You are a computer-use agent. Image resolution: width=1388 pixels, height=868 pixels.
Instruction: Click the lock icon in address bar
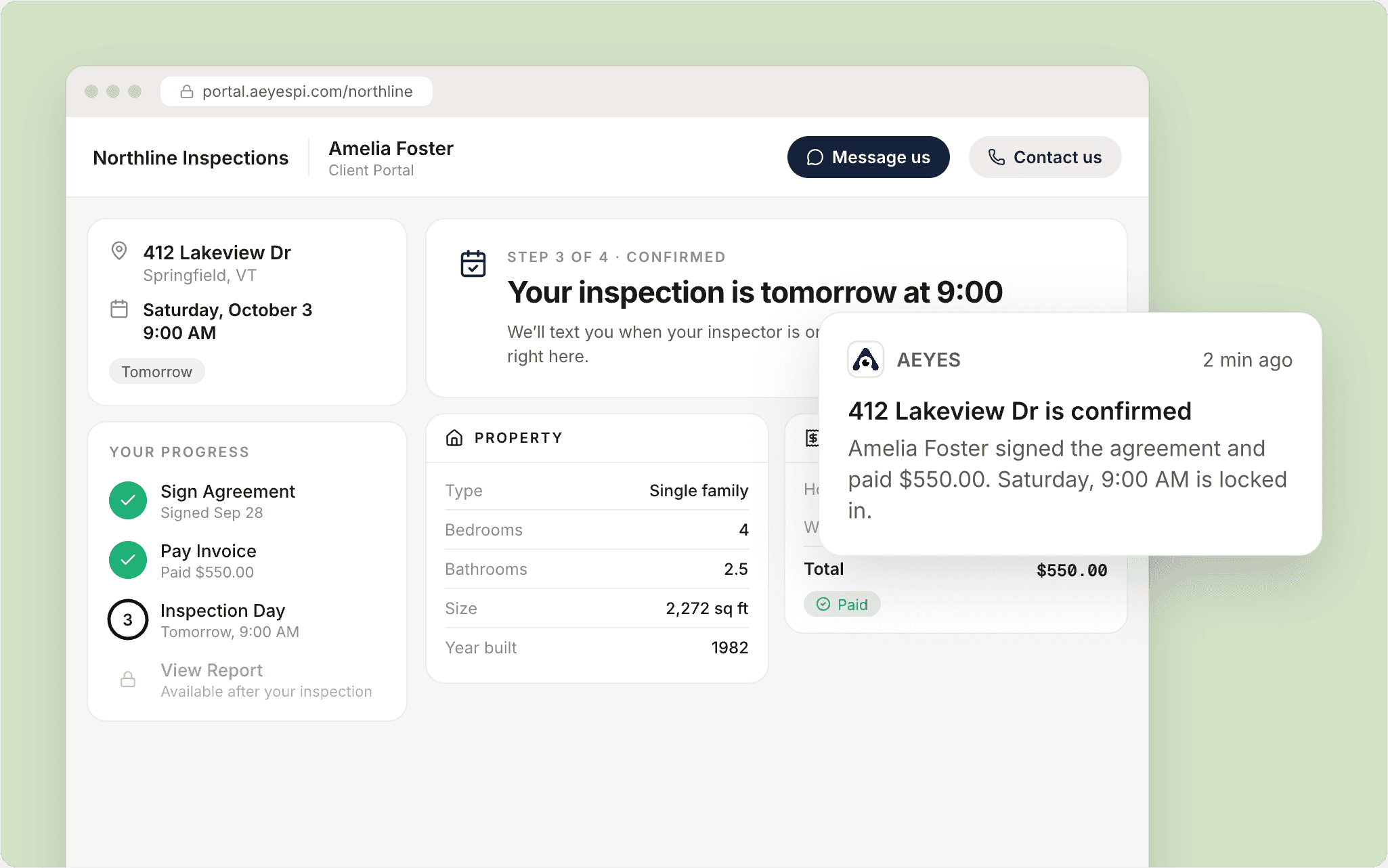point(187,91)
